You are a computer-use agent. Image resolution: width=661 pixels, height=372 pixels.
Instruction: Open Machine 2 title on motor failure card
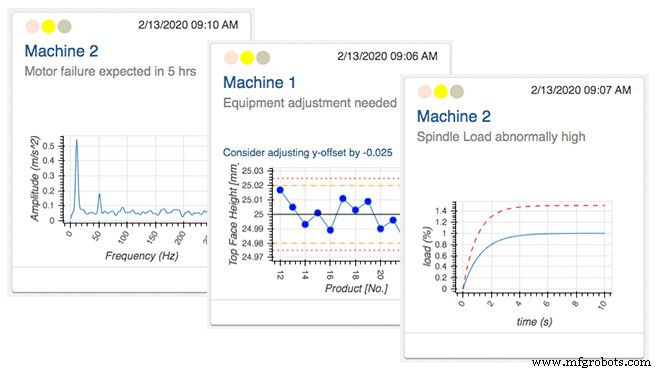(x=62, y=51)
